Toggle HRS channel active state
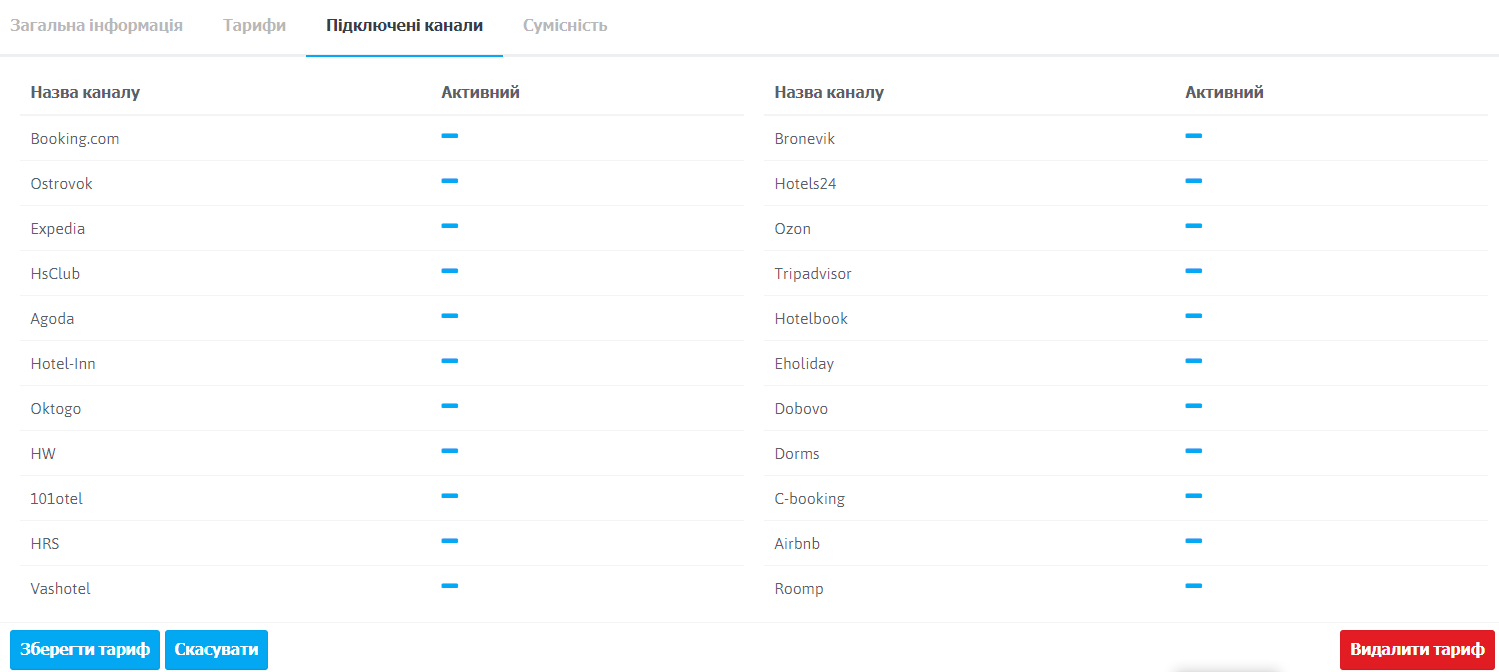Viewport: 1499px width, 672px height. click(449, 541)
